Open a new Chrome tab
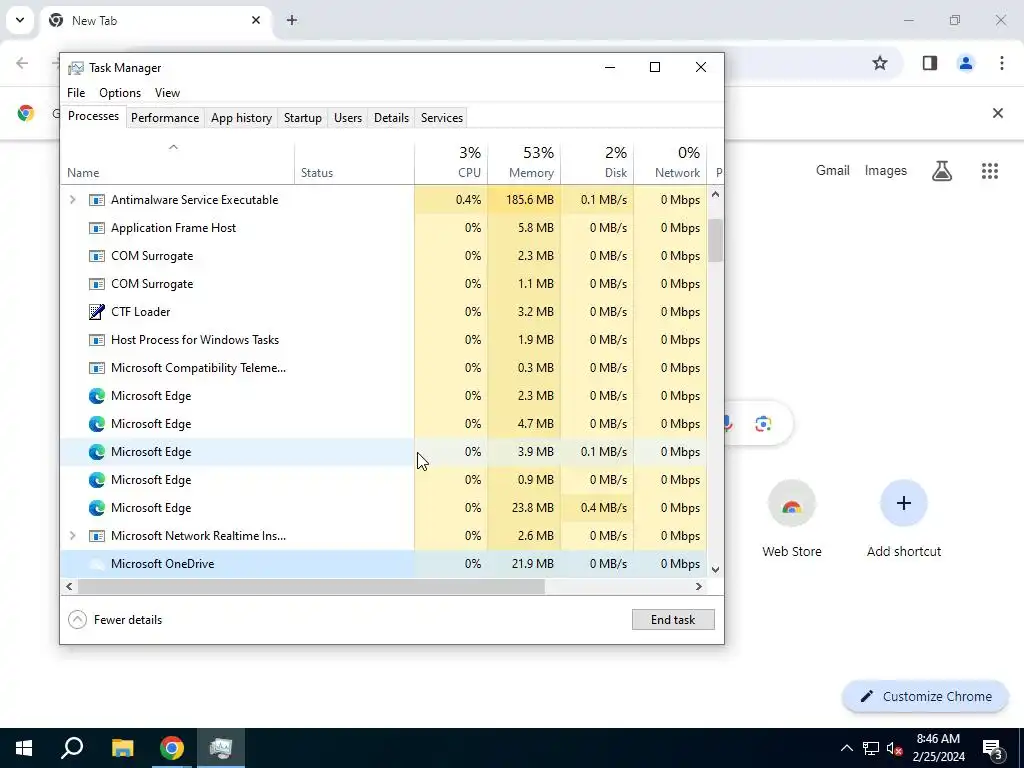 pyautogui.click(x=292, y=20)
